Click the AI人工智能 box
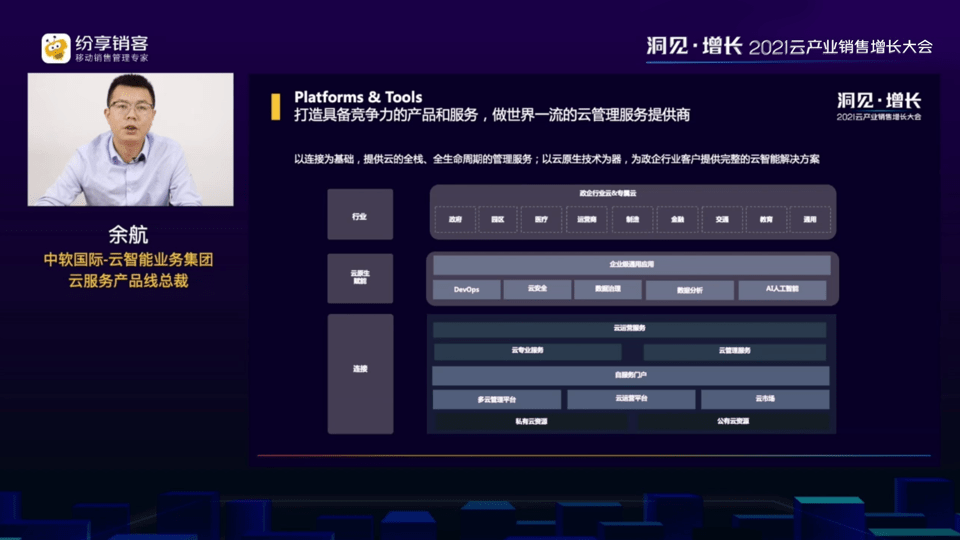 click(x=782, y=289)
